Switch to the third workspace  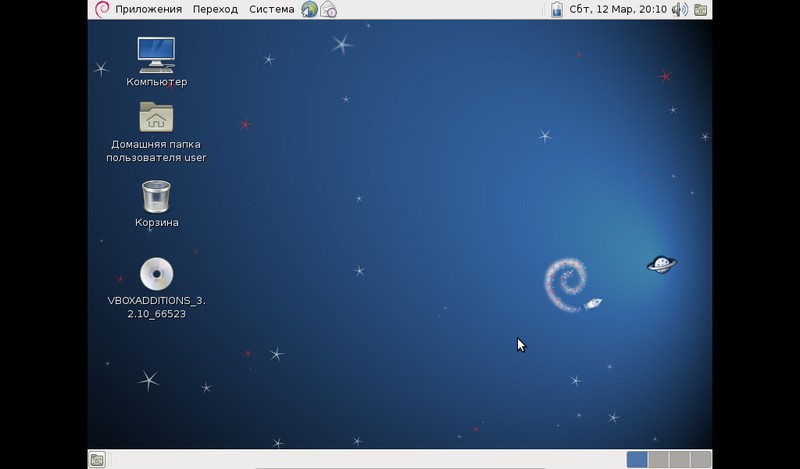click(x=680, y=459)
